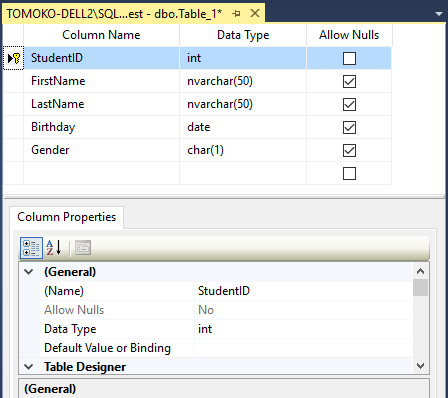Click the properties scrollbar up arrow

click(420, 271)
